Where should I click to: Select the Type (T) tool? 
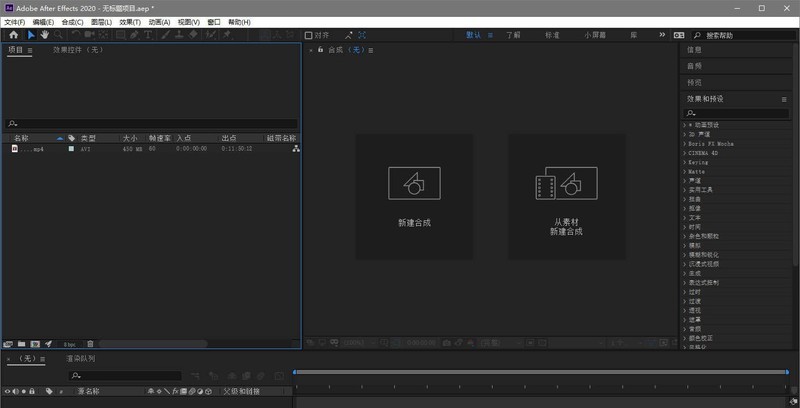[148, 34]
